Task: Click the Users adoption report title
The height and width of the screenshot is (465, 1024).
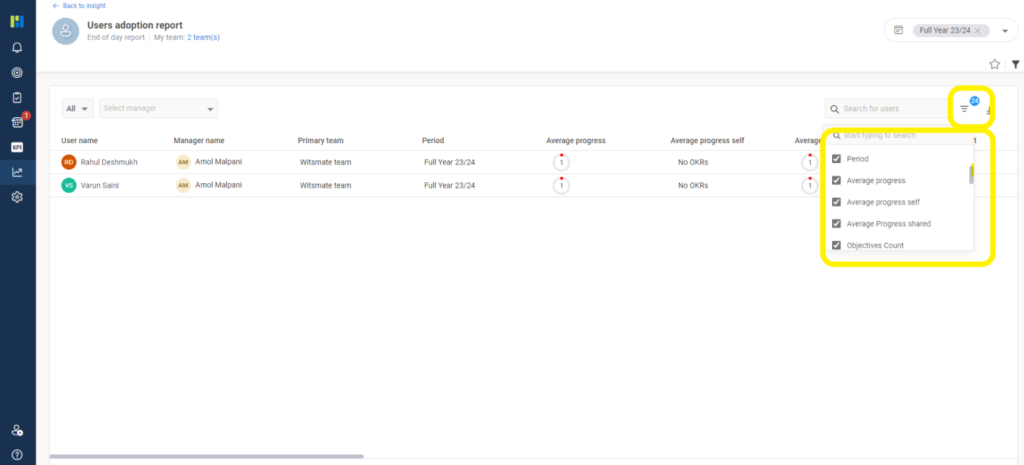Action: (x=135, y=25)
